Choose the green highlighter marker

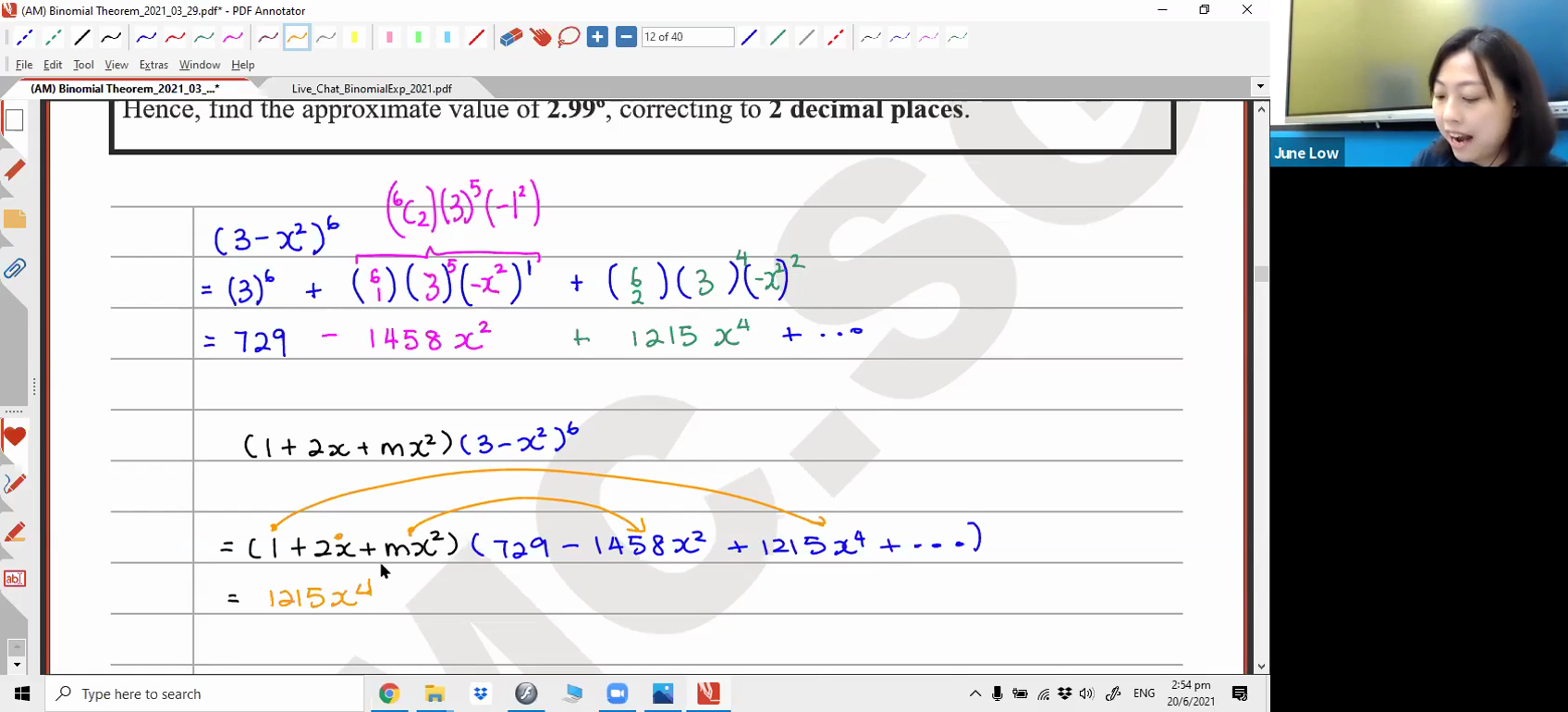tap(418, 38)
